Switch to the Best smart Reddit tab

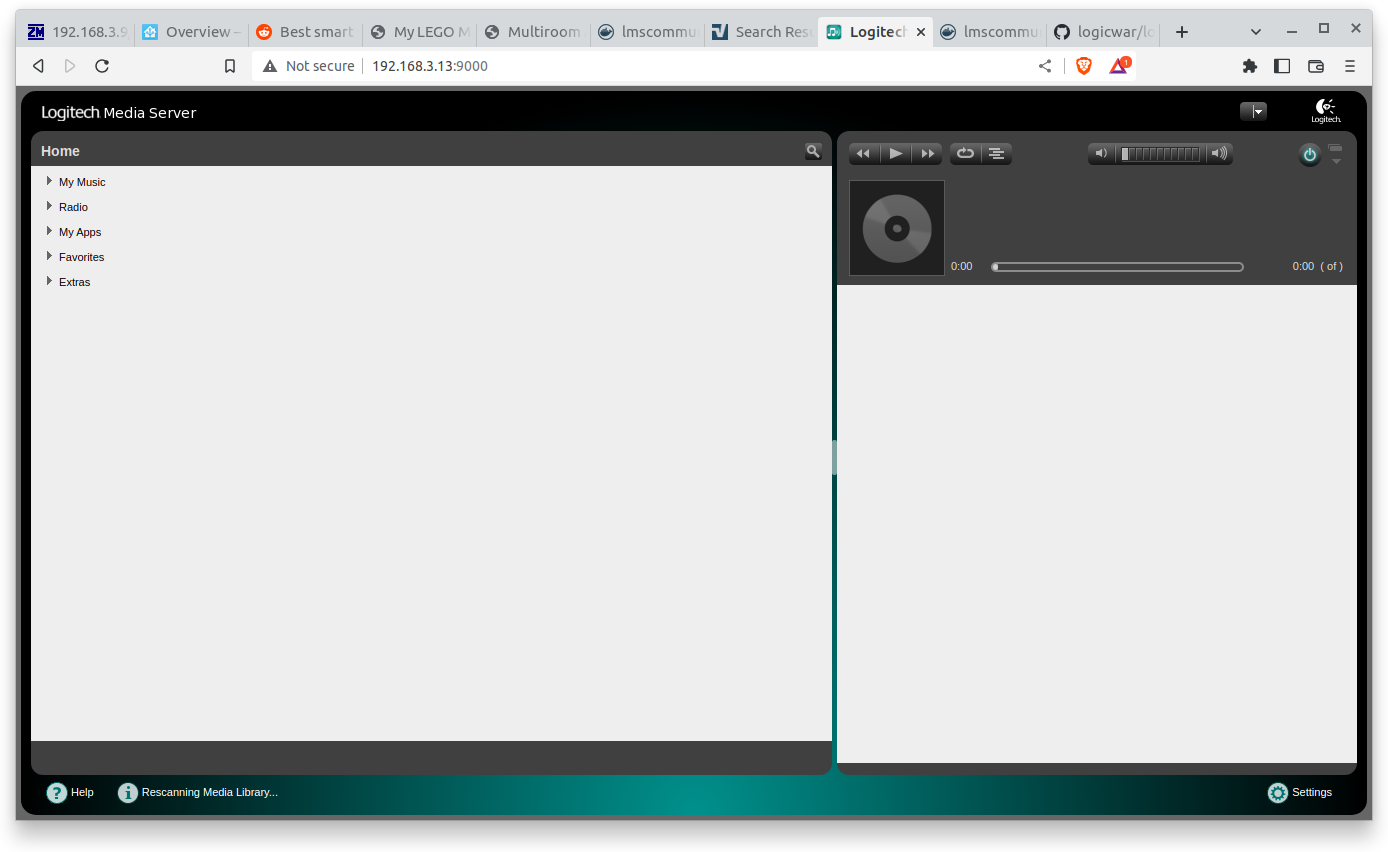305,32
